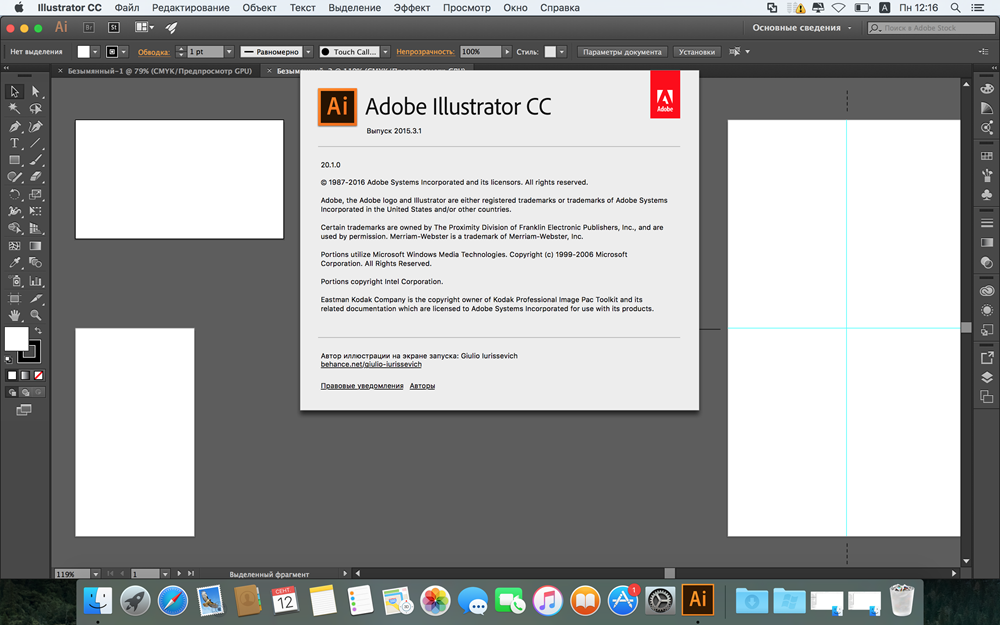Open zoom level 119% dropdown
The image size is (1000, 625).
tap(96, 574)
